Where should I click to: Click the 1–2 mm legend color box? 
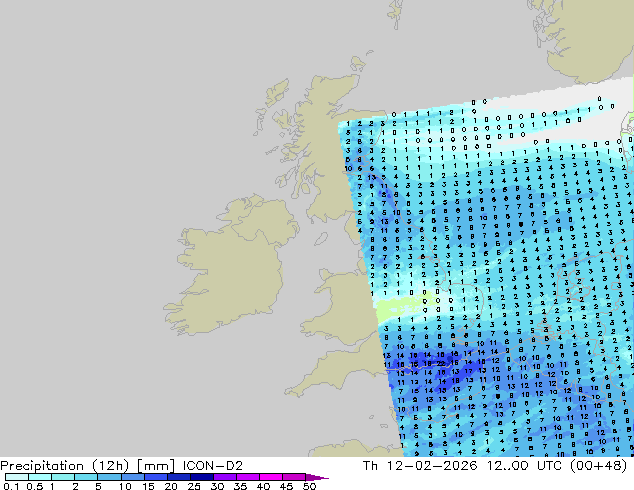63,477
